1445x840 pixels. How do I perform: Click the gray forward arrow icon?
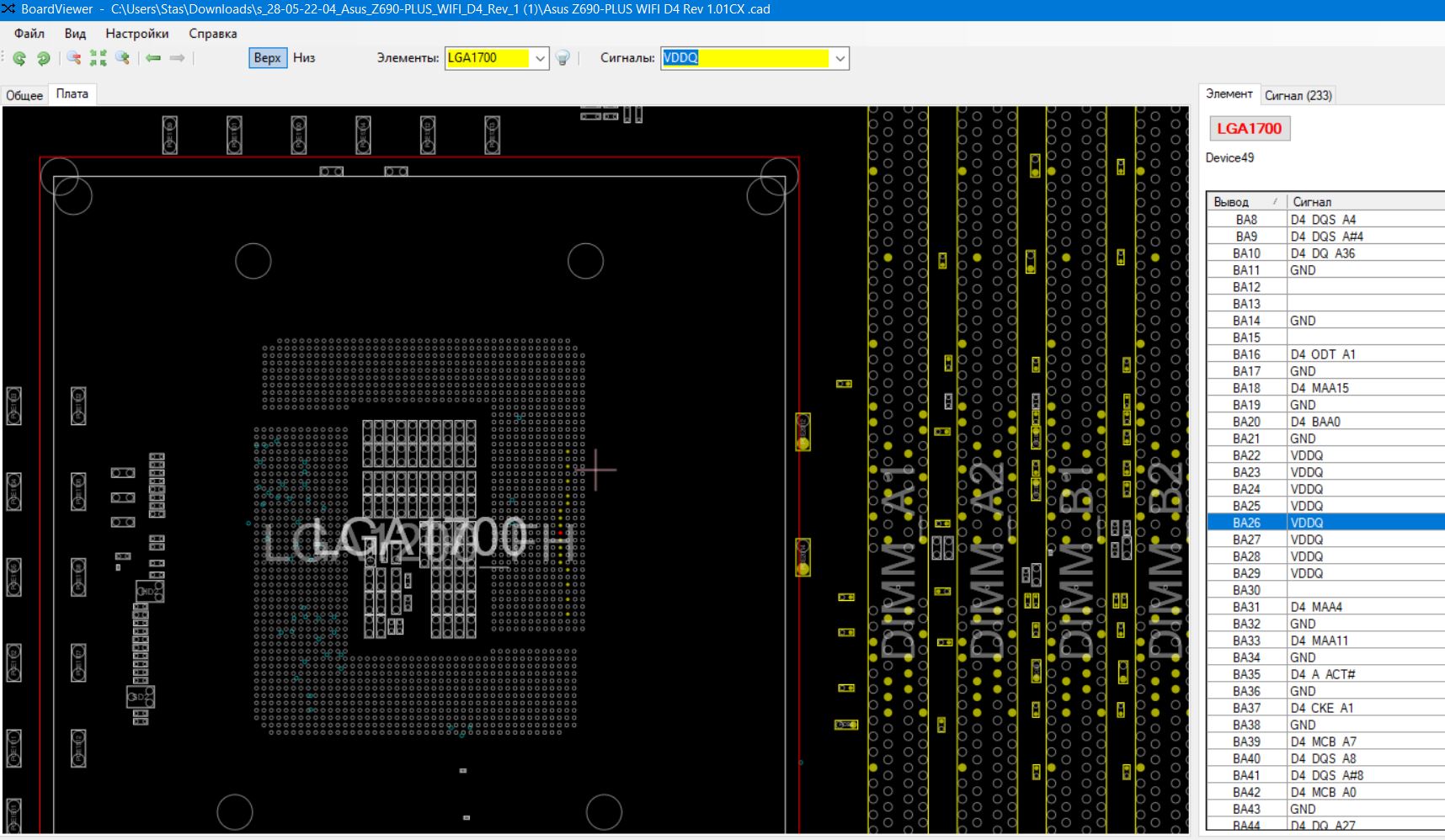[177, 58]
